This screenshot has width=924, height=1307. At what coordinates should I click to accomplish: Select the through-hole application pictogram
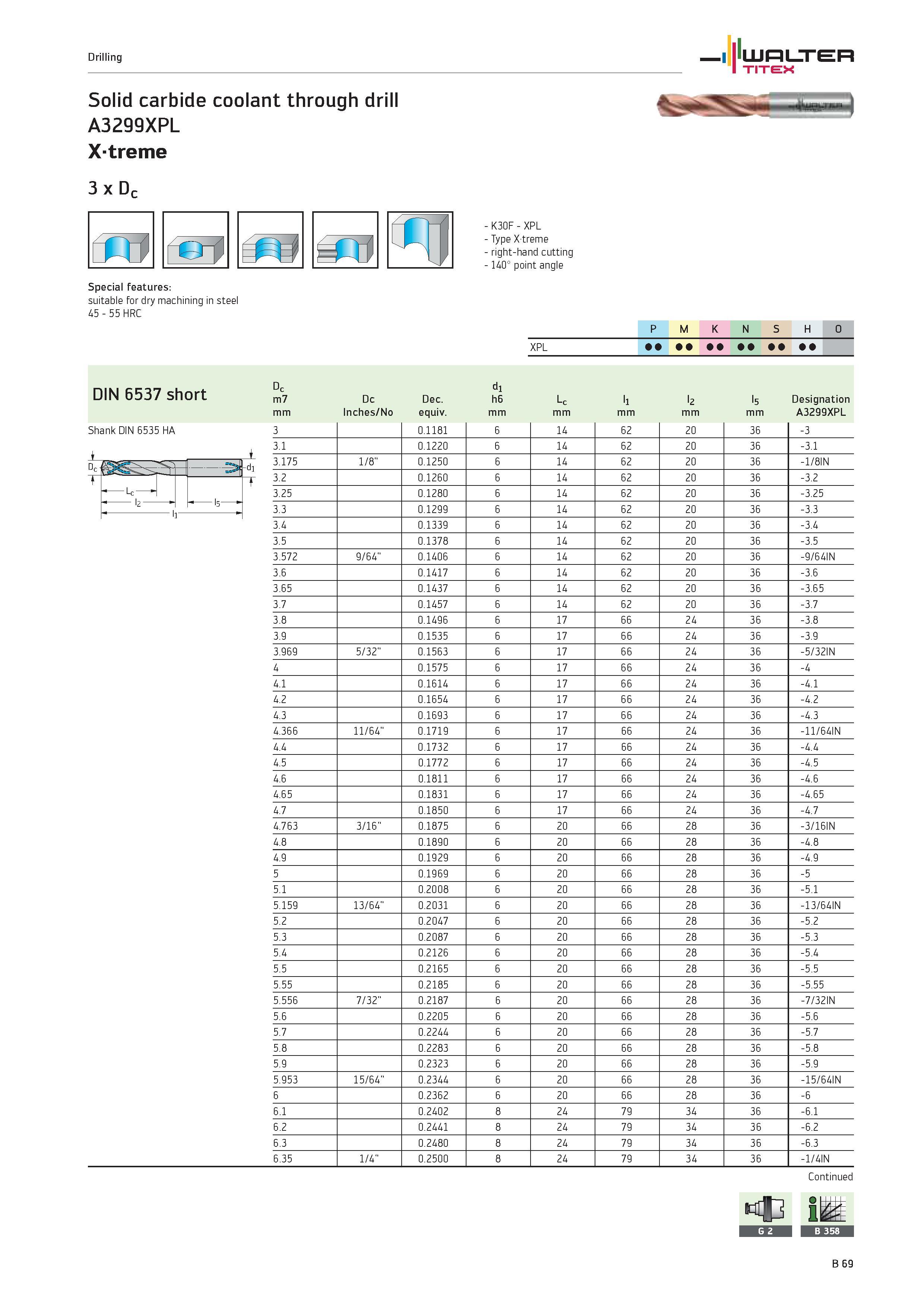121,240
